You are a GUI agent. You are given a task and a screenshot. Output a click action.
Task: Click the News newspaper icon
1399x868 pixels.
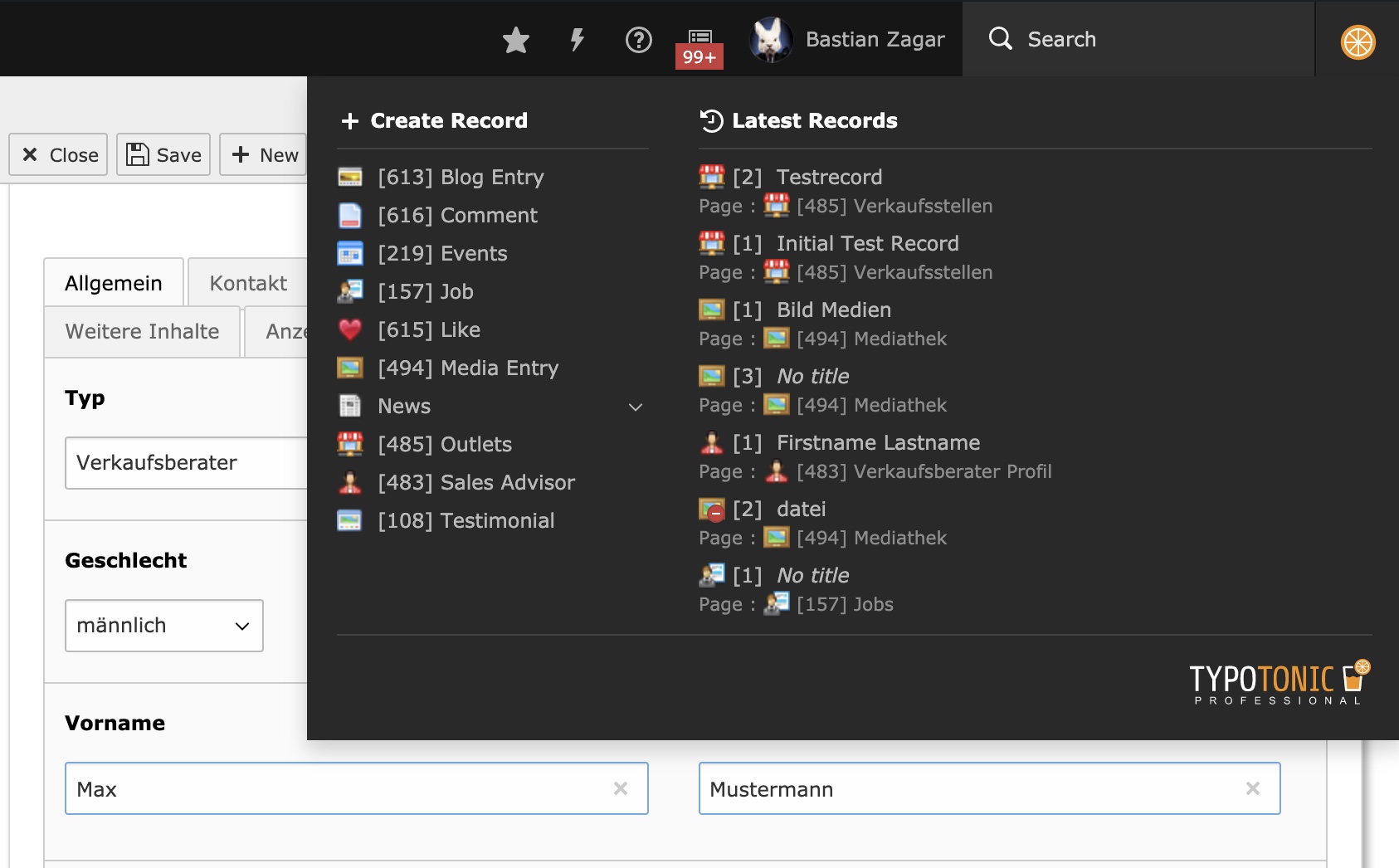[x=350, y=406]
